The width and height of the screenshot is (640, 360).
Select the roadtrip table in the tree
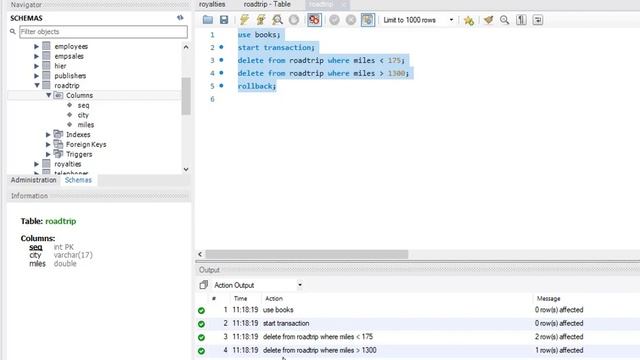pyautogui.click(x=67, y=86)
